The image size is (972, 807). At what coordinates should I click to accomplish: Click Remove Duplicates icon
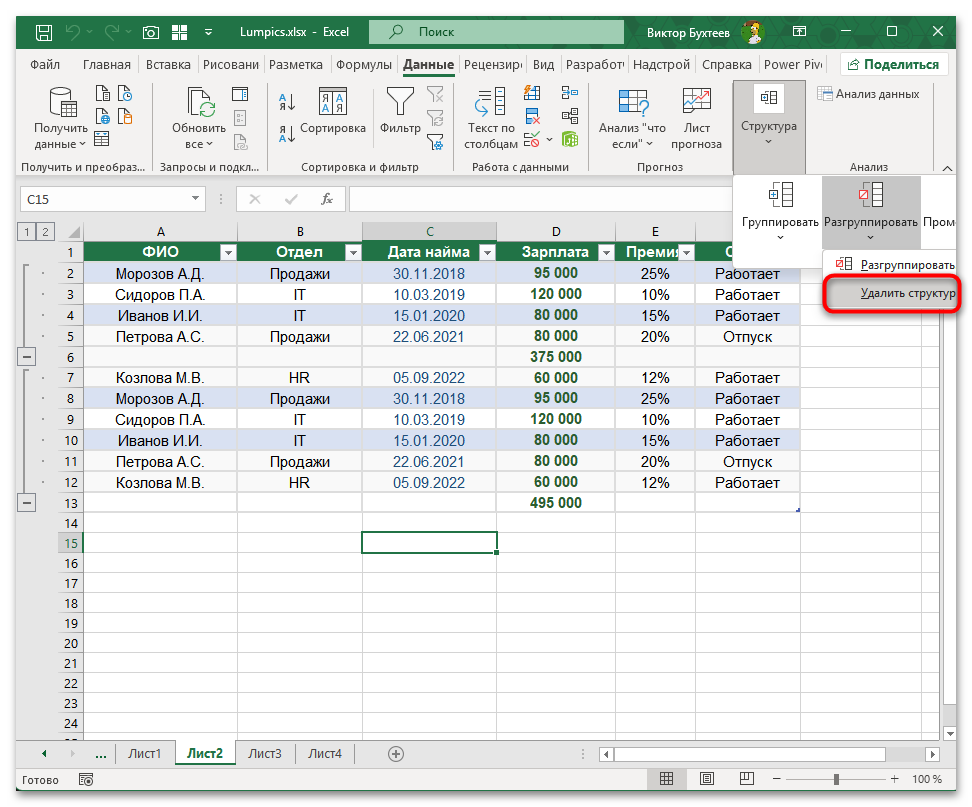click(x=532, y=116)
